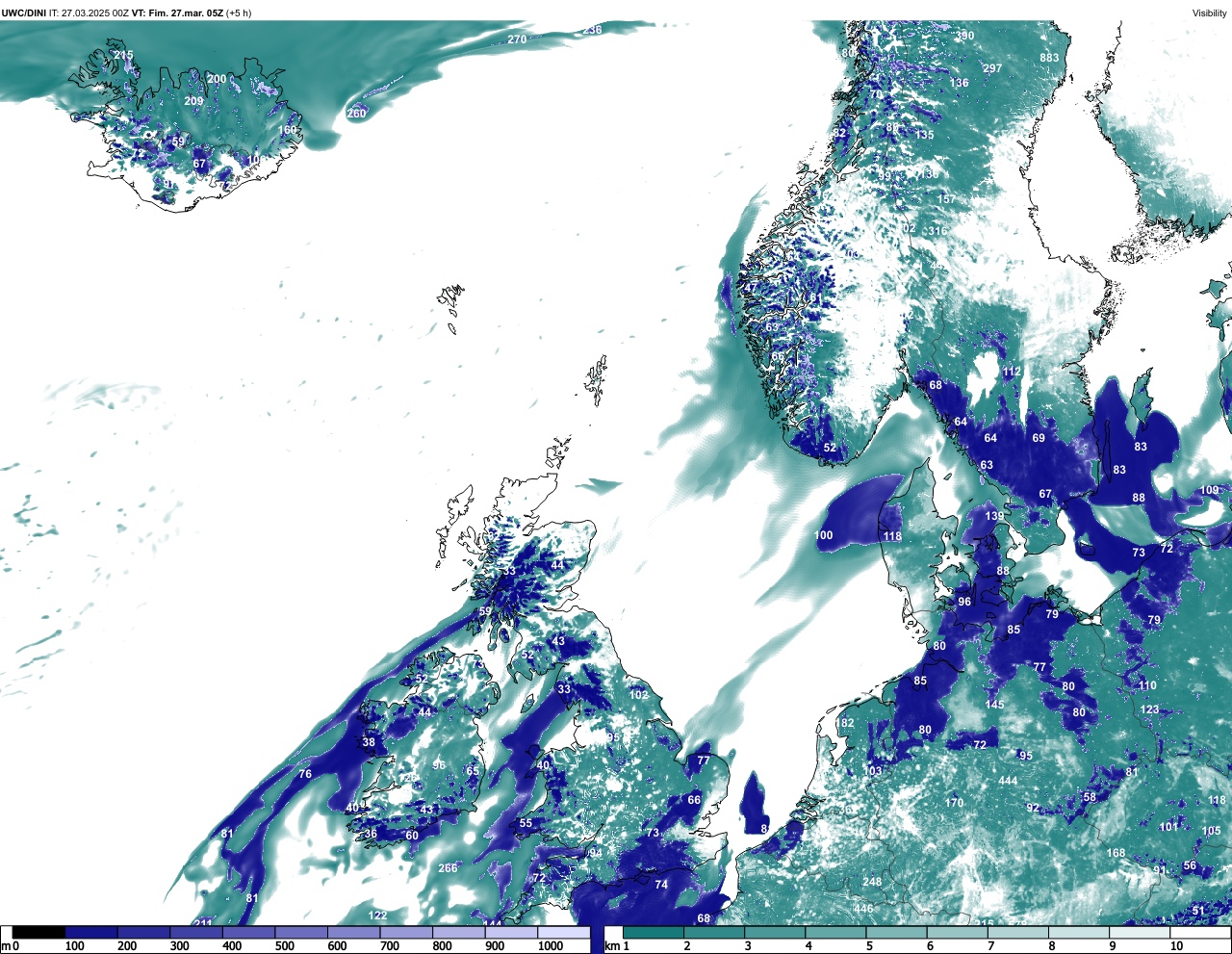Click the '139' value over Denmark

coord(994,516)
